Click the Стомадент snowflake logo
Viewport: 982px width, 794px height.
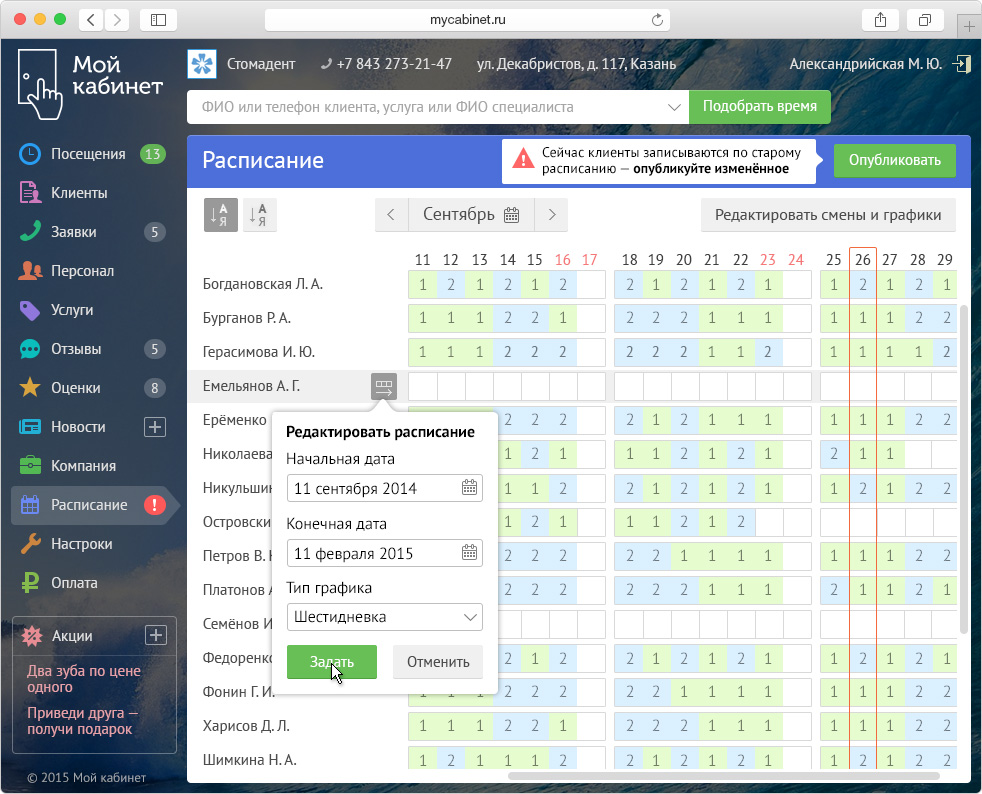202,64
